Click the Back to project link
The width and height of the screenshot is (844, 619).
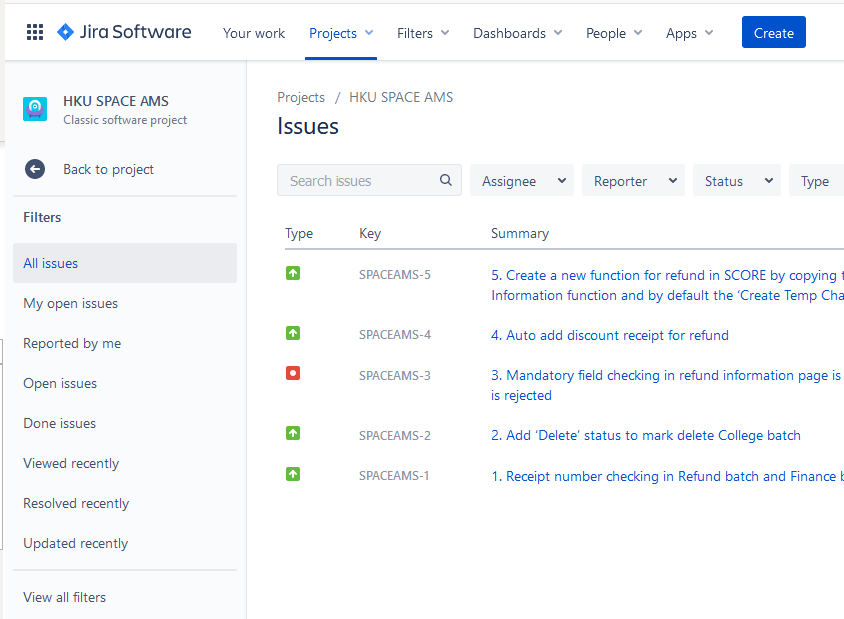click(x=108, y=169)
